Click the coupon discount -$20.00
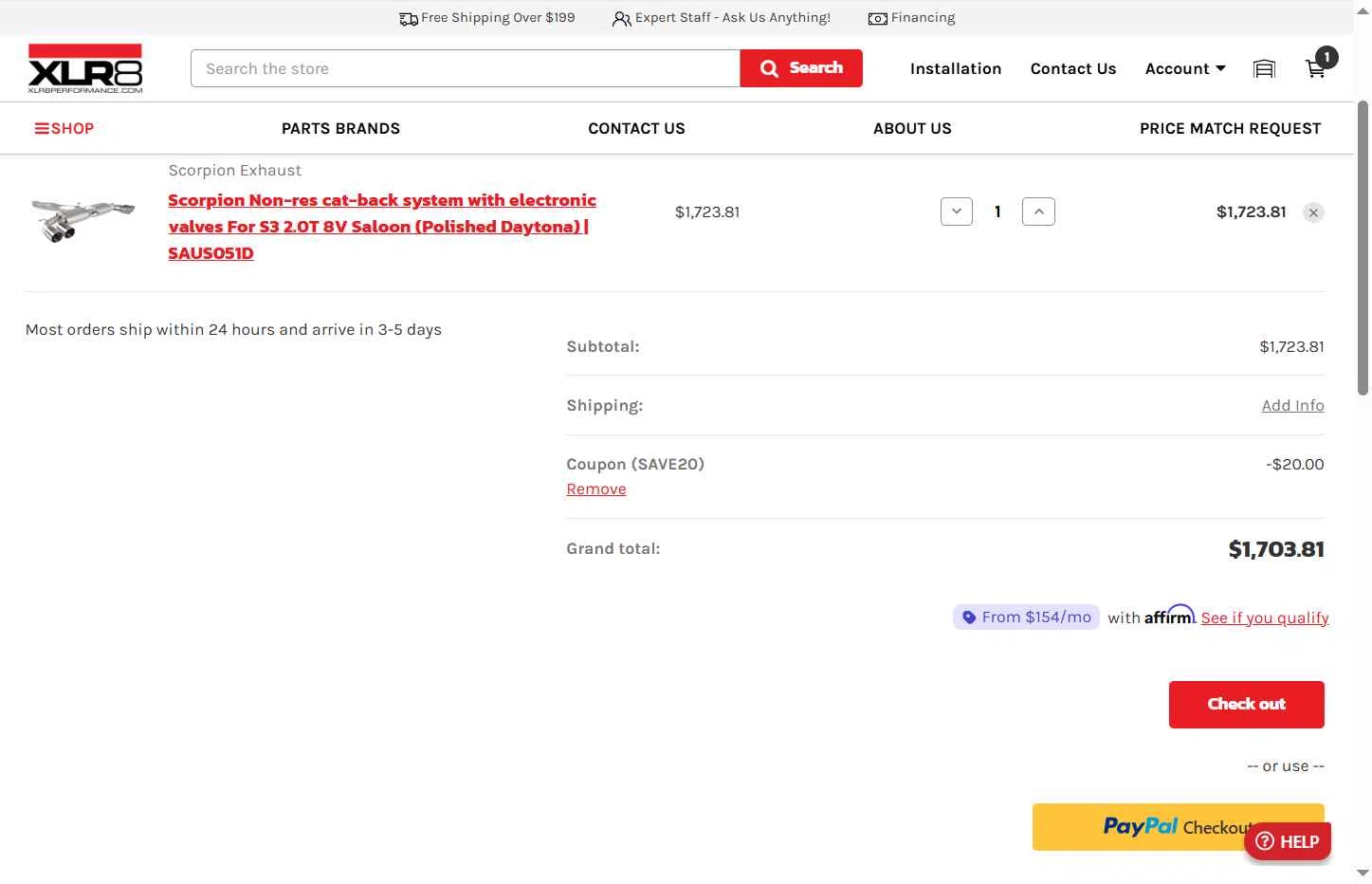The width and height of the screenshot is (1372, 884). click(1294, 465)
